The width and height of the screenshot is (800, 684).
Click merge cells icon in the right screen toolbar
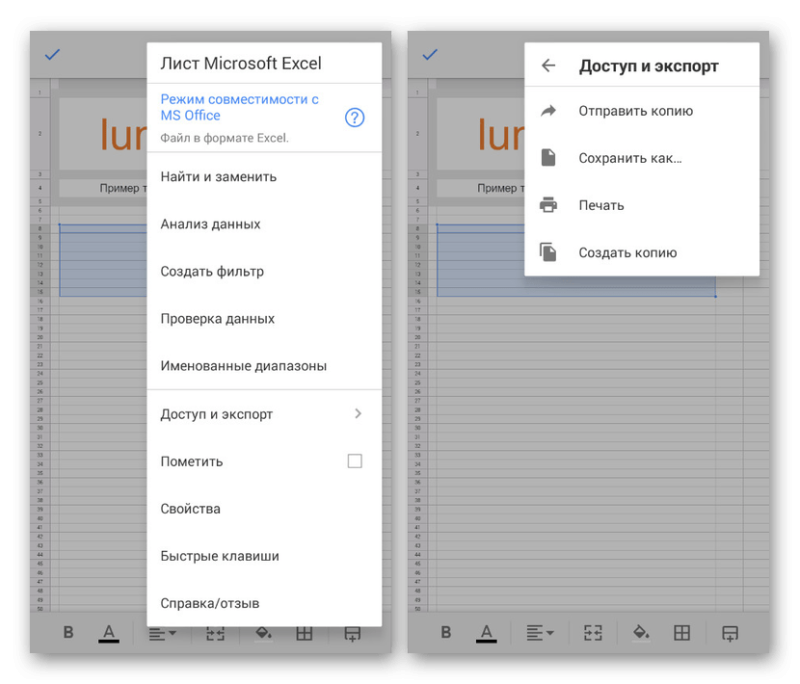tap(593, 633)
